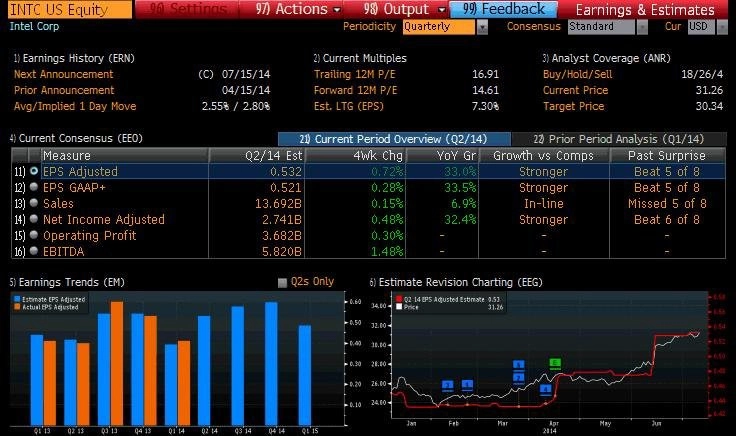Click the Target Price value 30.34
The width and height of the screenshot is (736, 436).
[x=709, y=106]
